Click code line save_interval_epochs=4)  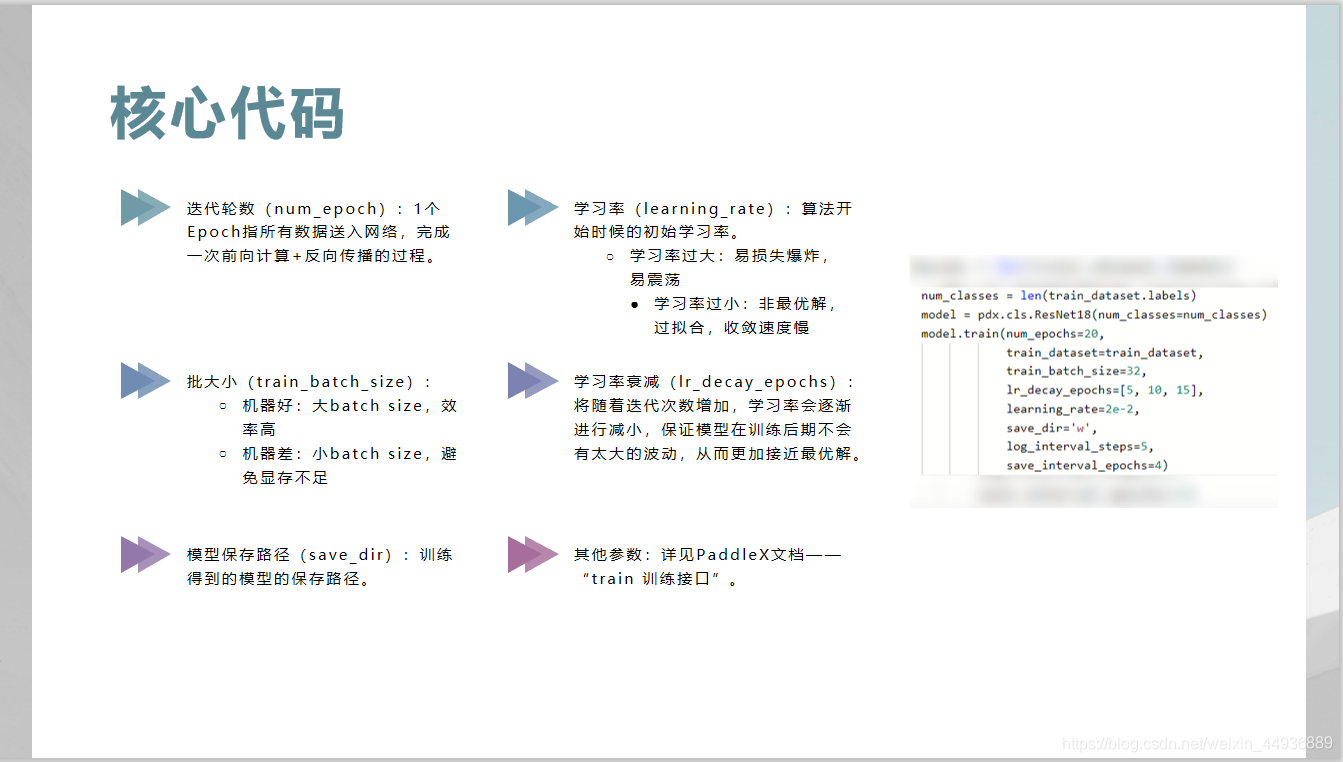(x=1087, y=466)
